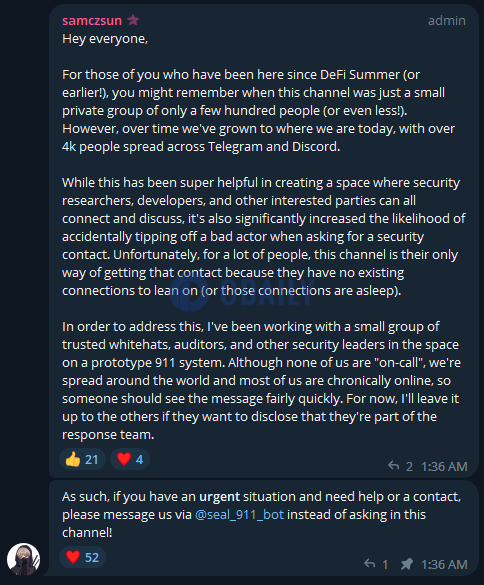Click the red heart emoji beside 4
484x585 pixels.
(x=124, y=459)
